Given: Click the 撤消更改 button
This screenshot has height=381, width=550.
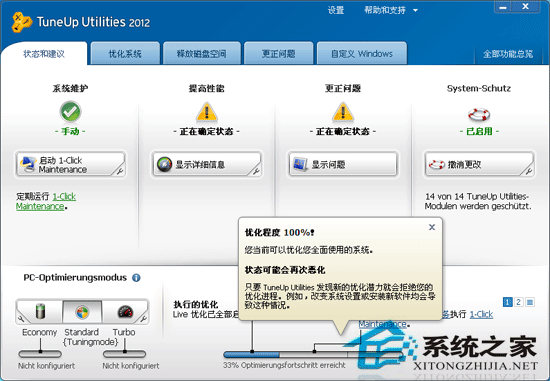Looking at the screenshot, I should coord(479,164).
